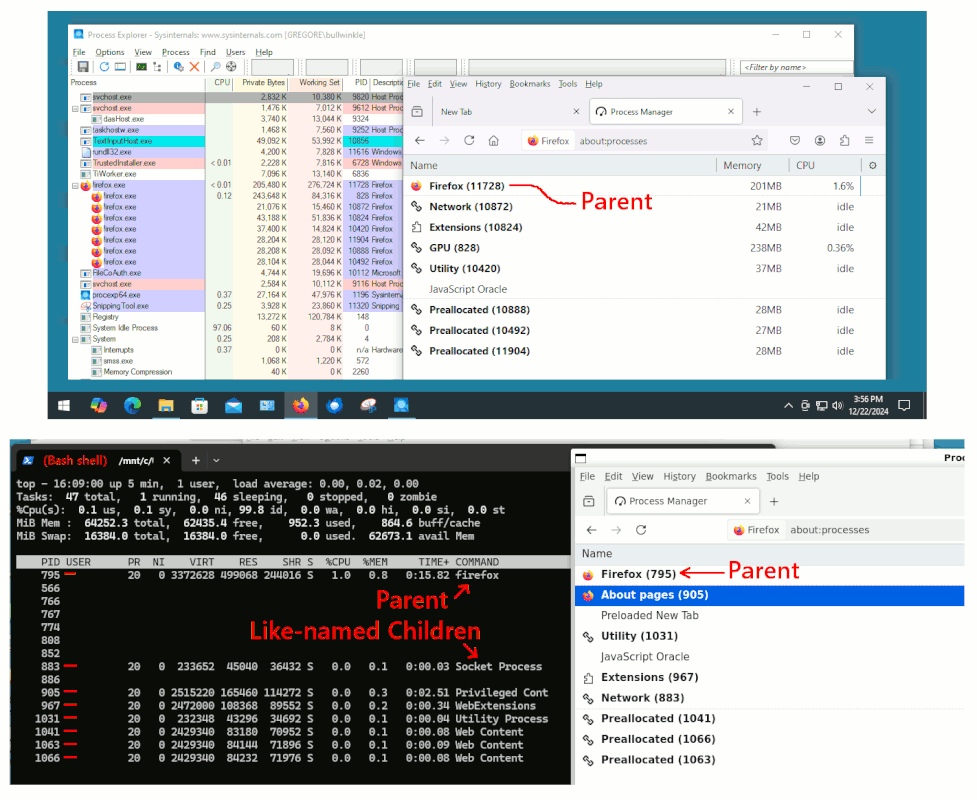977x800 pixels.
Task: Click the Refresh Now icon in Process Explorer
Action: pos(104,67)
